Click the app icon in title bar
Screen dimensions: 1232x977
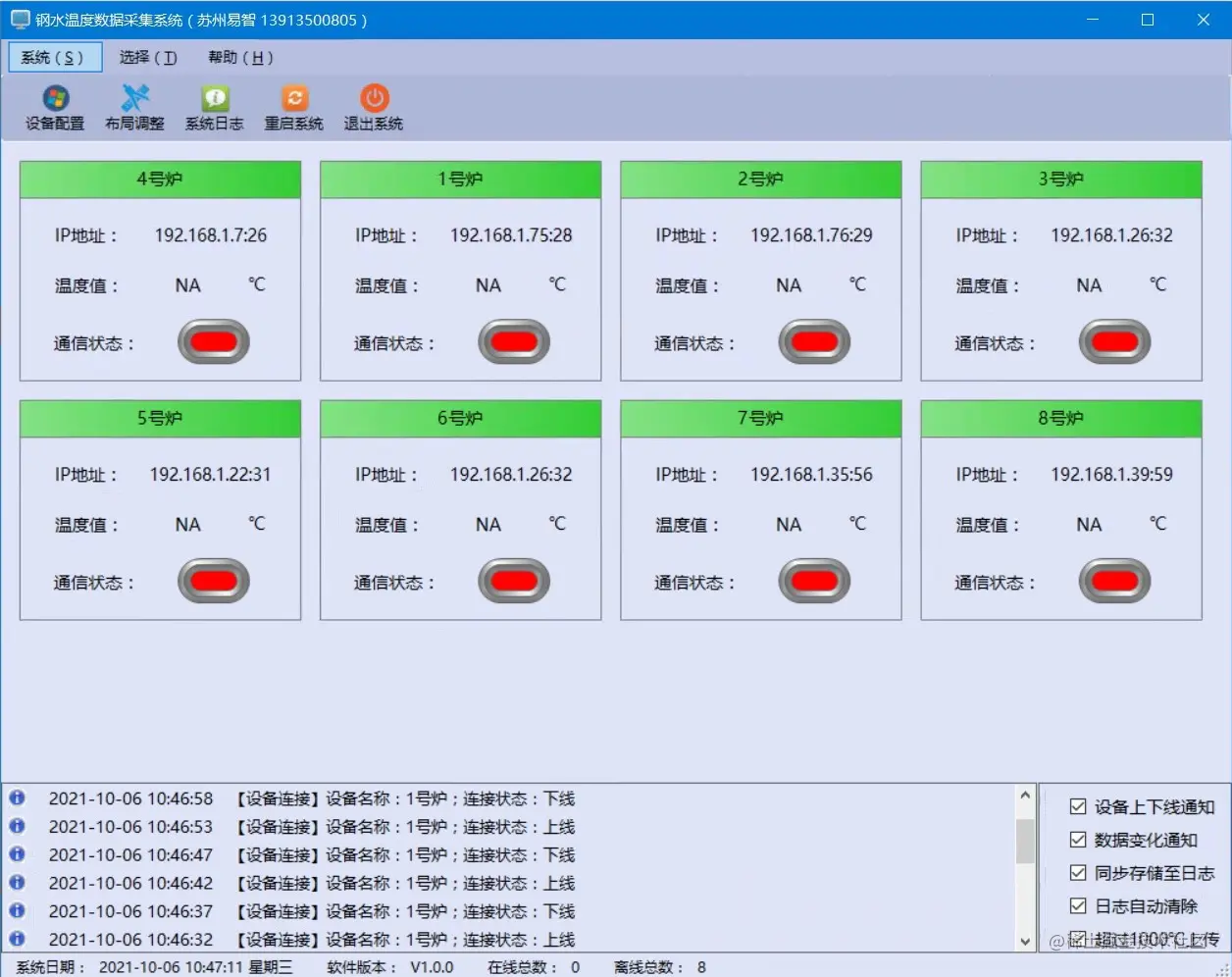click(x=20, y=19)
